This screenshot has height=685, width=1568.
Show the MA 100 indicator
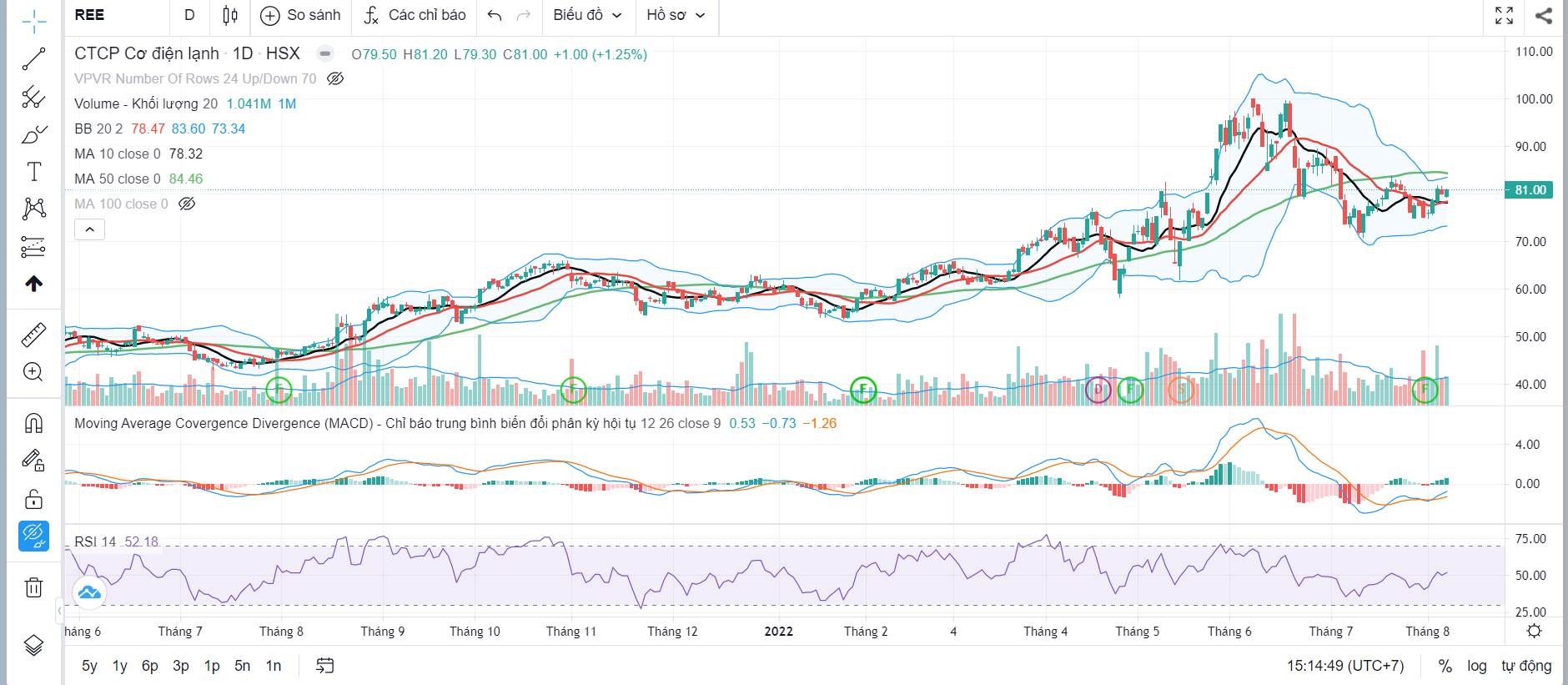(187, 204)
